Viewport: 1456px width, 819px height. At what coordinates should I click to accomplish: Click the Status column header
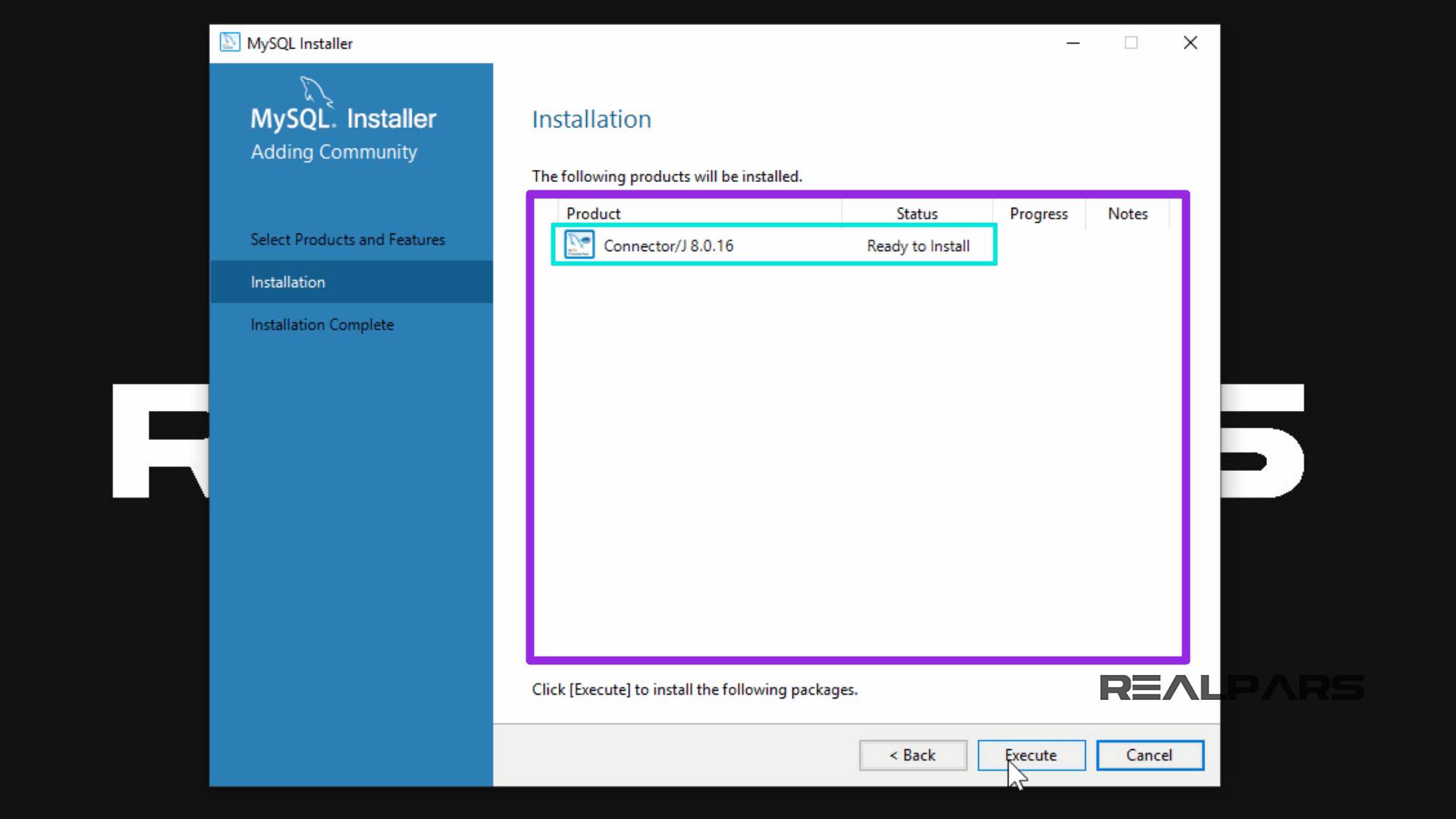[916, 213]
